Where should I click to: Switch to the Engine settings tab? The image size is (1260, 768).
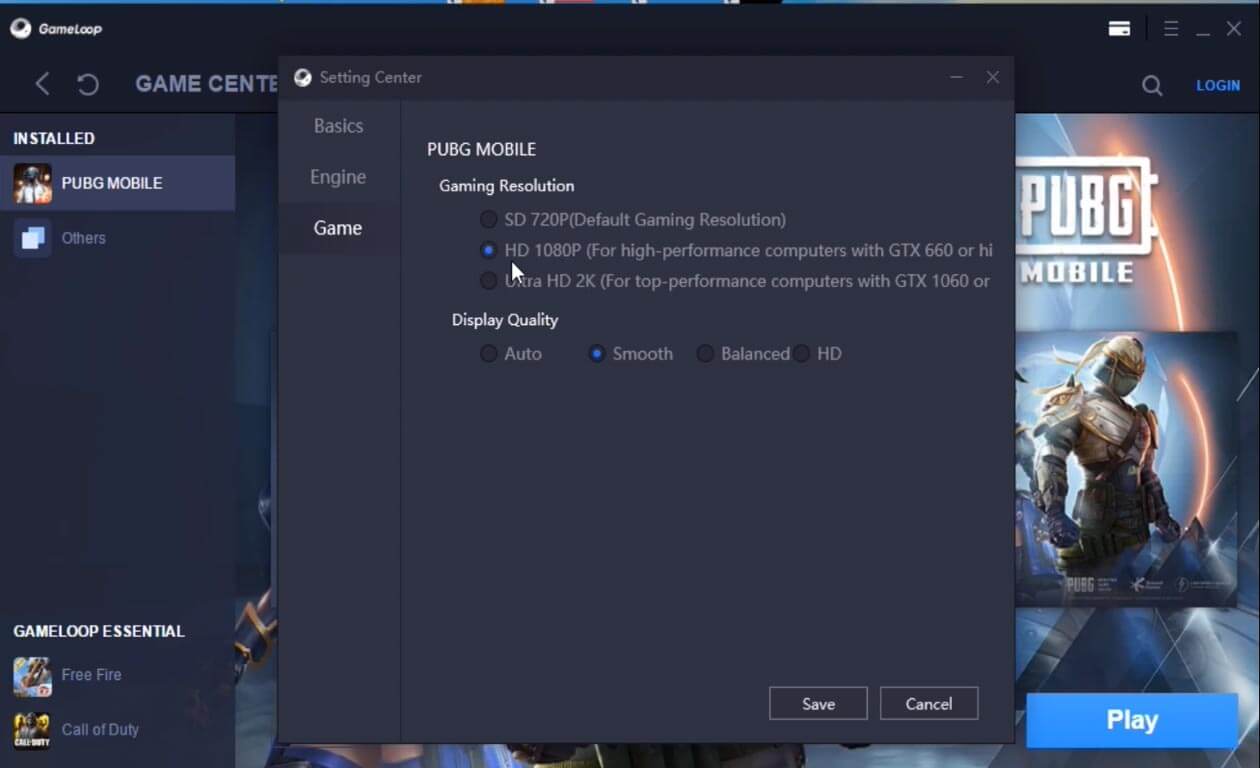point(339,177)
